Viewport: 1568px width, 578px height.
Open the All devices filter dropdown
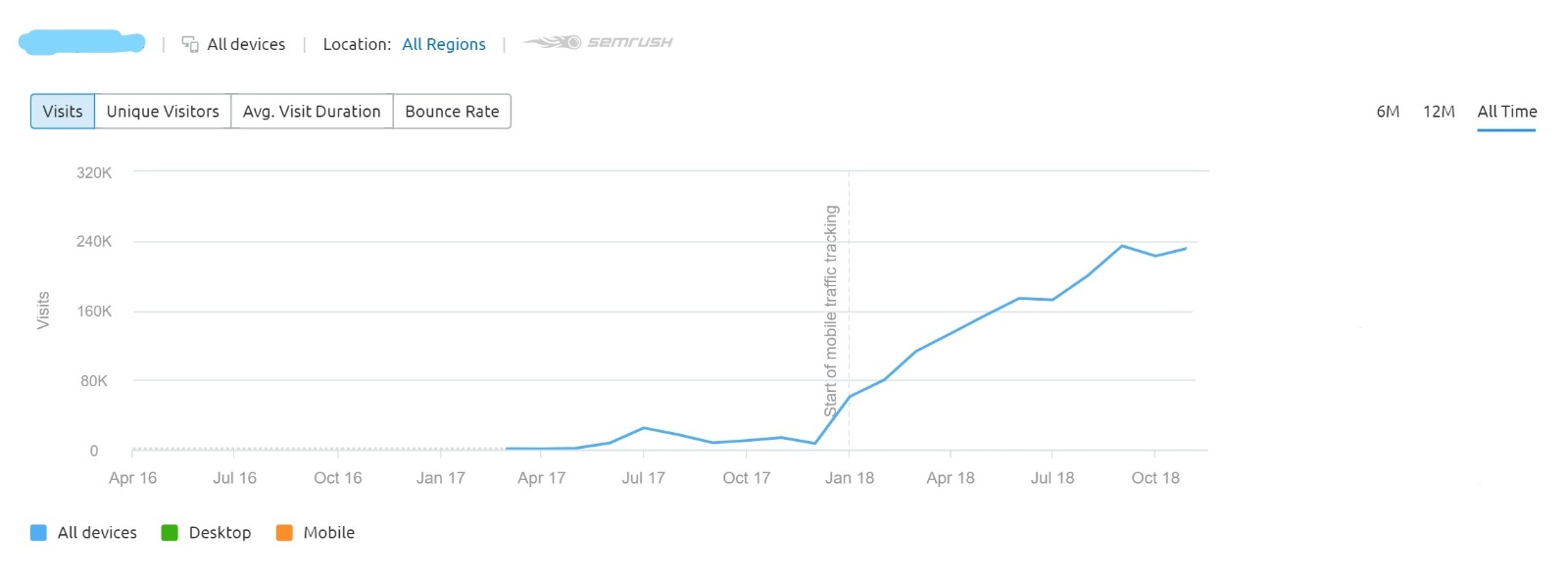[x=246, y=44]
